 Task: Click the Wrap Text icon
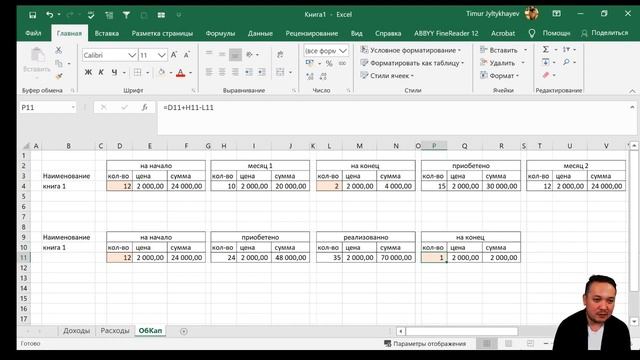pyautogui.click(x=280, y=54)
